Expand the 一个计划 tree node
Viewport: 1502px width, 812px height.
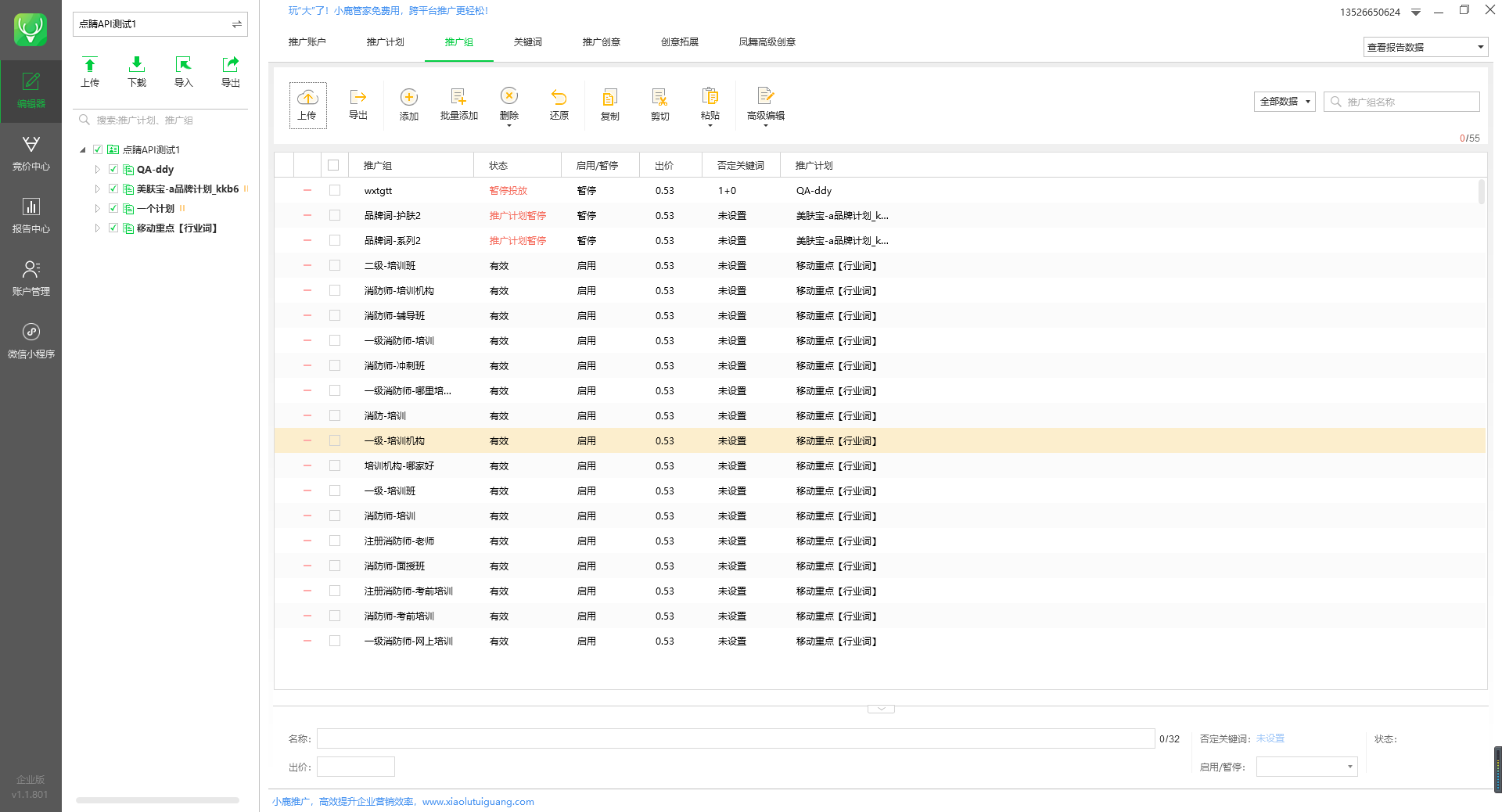click(97, 208)
